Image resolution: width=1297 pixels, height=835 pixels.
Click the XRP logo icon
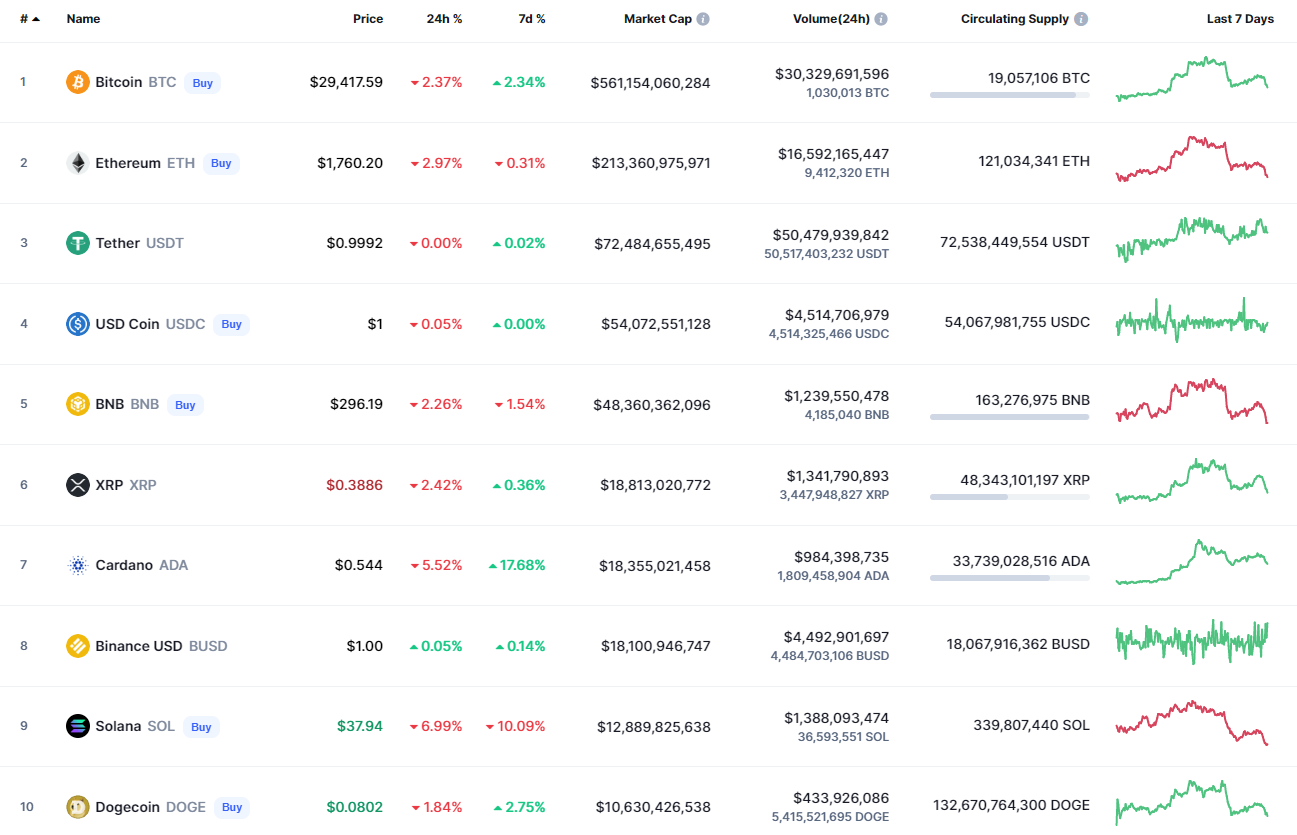point(78,485)
